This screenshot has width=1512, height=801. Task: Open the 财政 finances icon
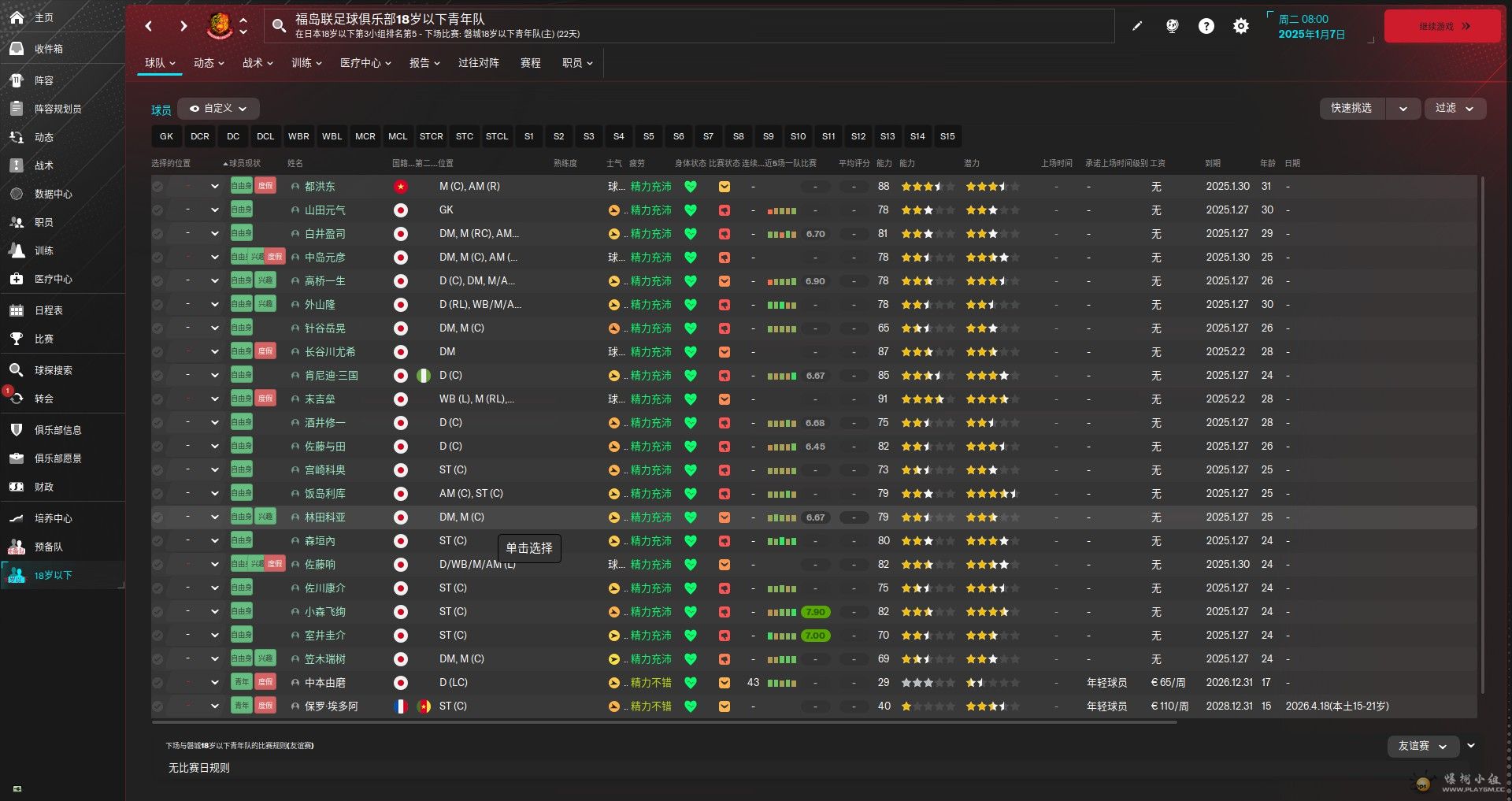click(x=17, y=487)
